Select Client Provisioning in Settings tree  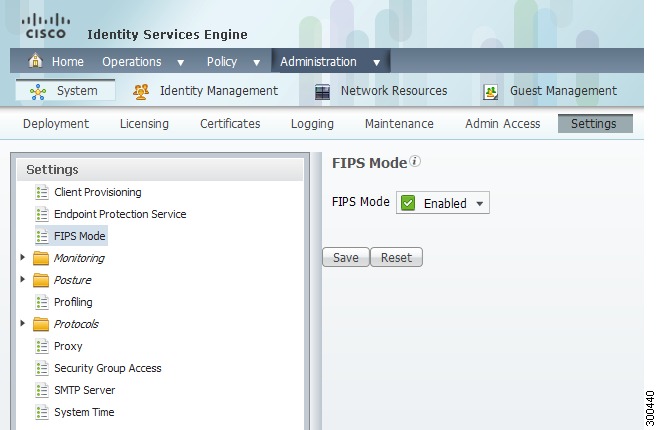coord(98,192)
